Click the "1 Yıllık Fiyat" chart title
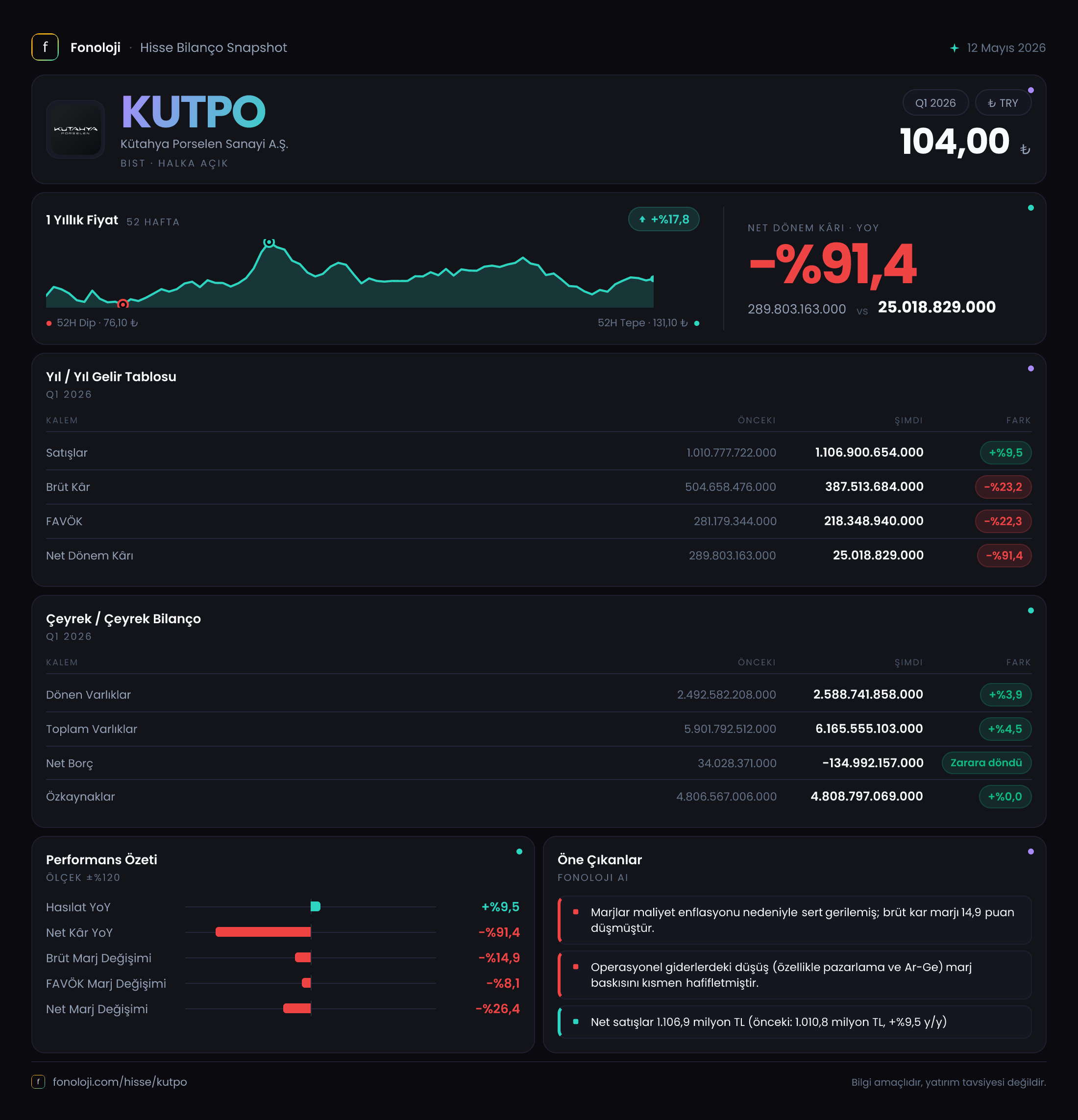1078x1120 pixels. click(x=82, y=220)
